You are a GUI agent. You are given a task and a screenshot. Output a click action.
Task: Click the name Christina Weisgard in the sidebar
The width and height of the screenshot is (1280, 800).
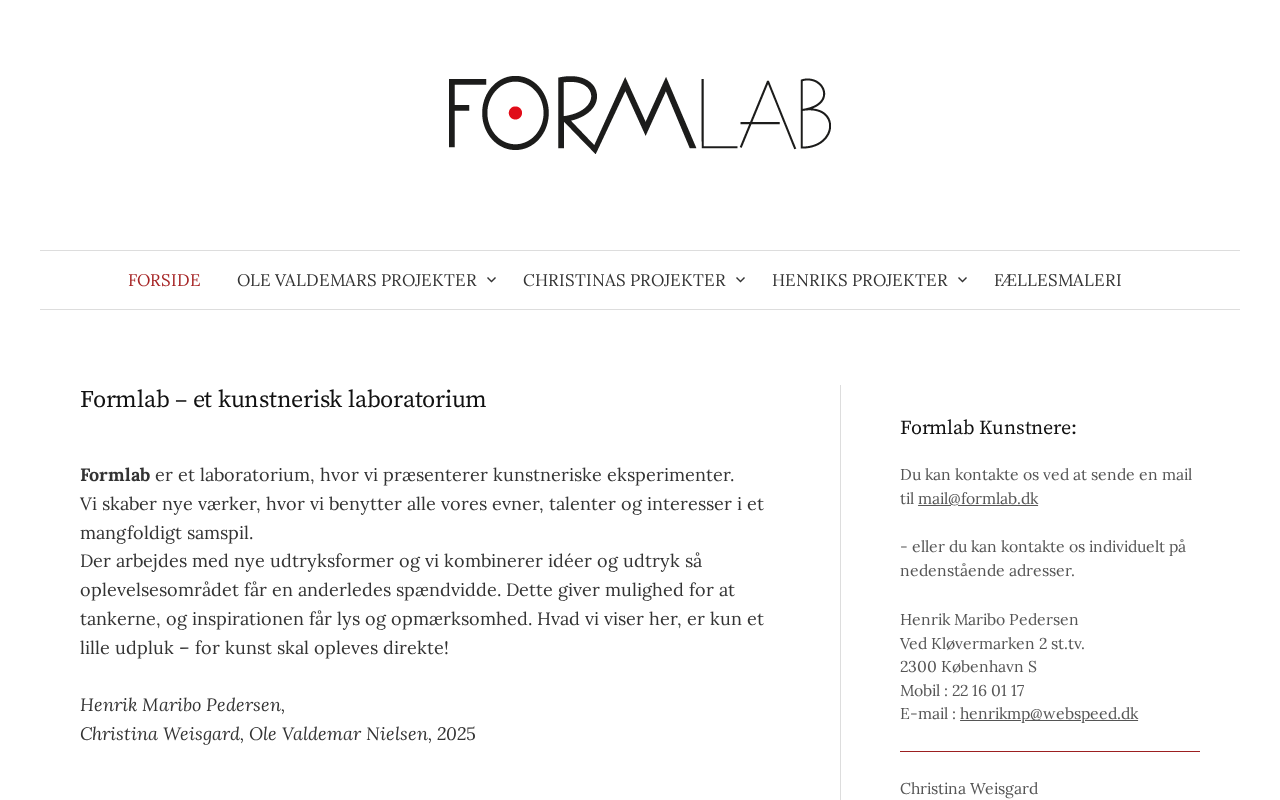(968, 788)
